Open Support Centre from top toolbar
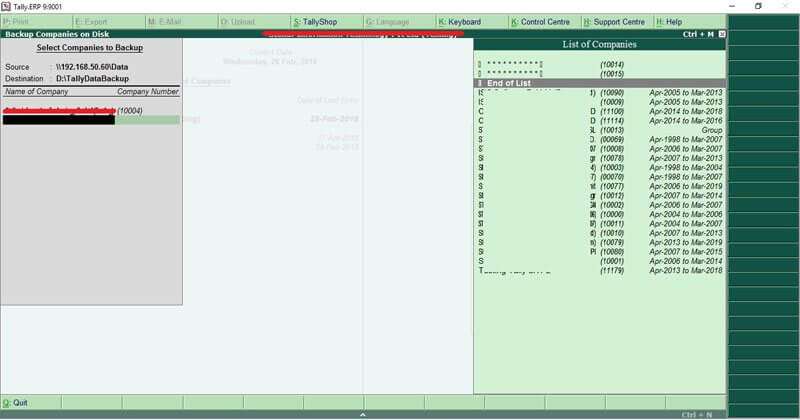800x420 pixels. click(618, 22)
